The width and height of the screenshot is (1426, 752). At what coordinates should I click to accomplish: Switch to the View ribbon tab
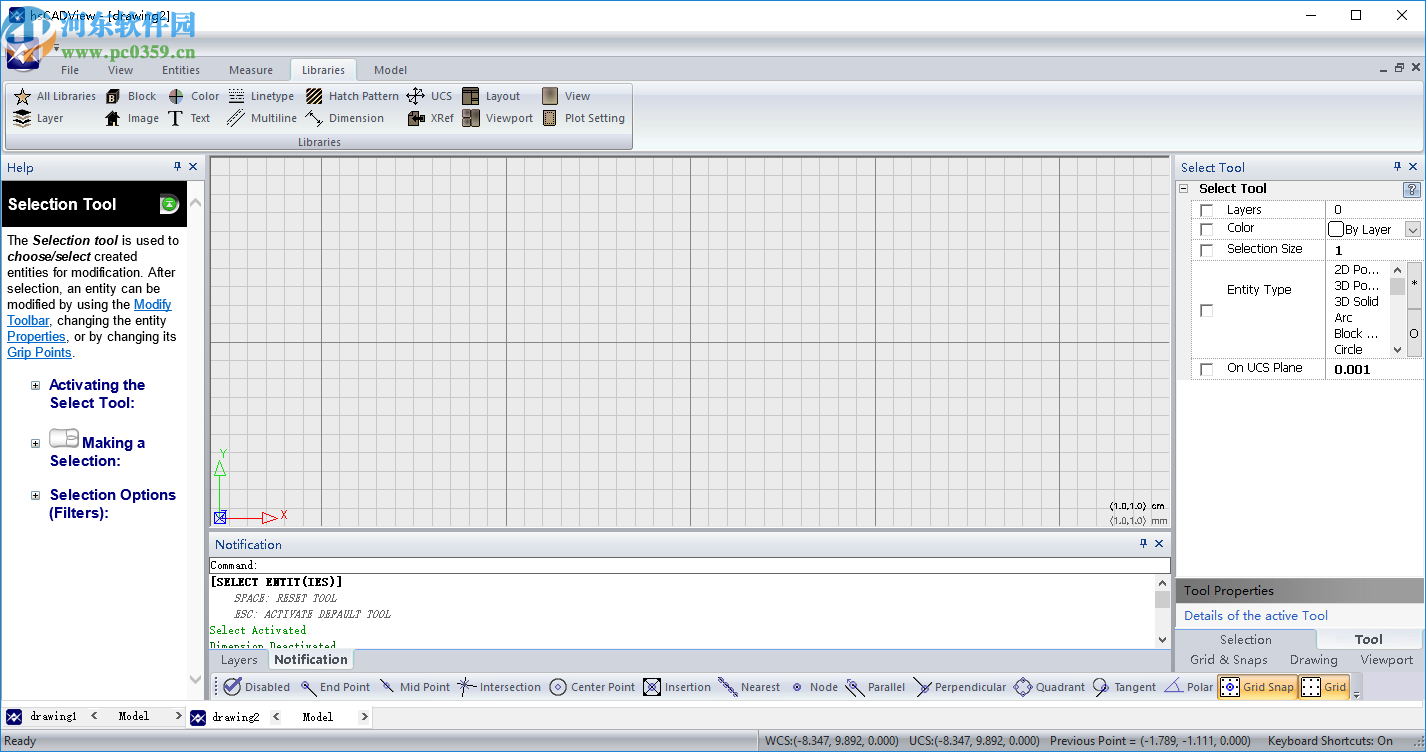coord(120,70)
